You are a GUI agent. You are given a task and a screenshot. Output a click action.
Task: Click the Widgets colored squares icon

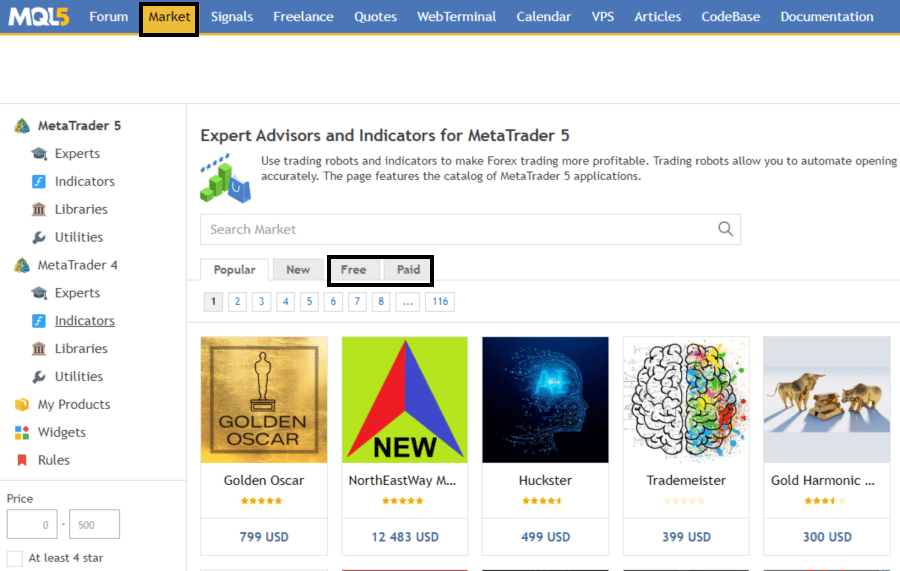tap(22, 433)
